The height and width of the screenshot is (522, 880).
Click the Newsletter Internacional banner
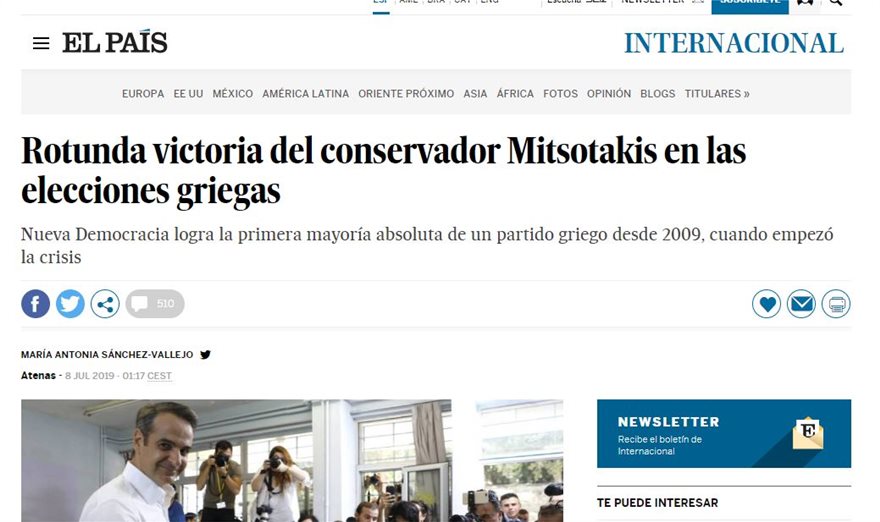pyautogui.click(x=724, y=433)
